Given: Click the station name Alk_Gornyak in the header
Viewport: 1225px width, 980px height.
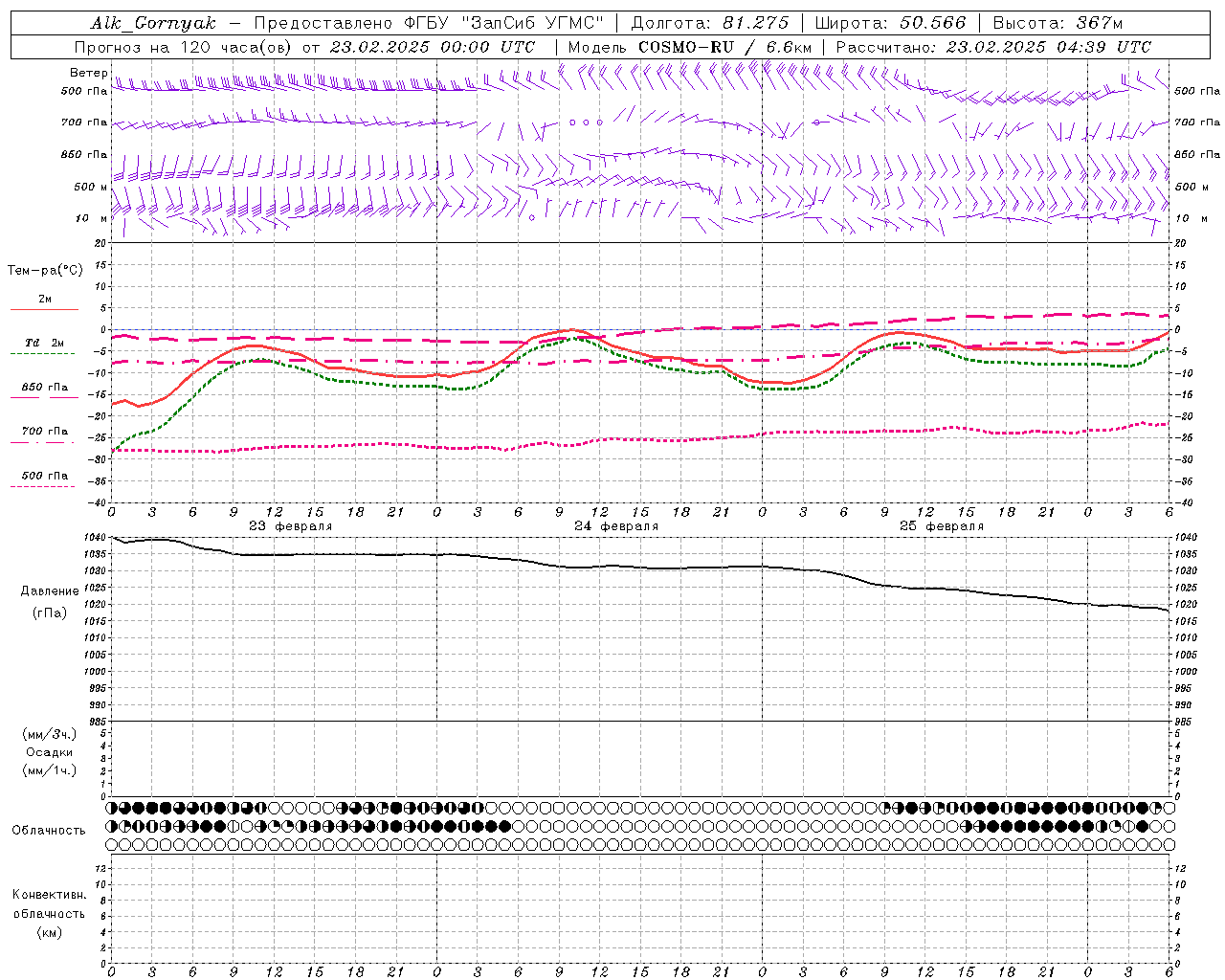Looking at the screenshot, I should pyautogui.click(x=153, y=23).
